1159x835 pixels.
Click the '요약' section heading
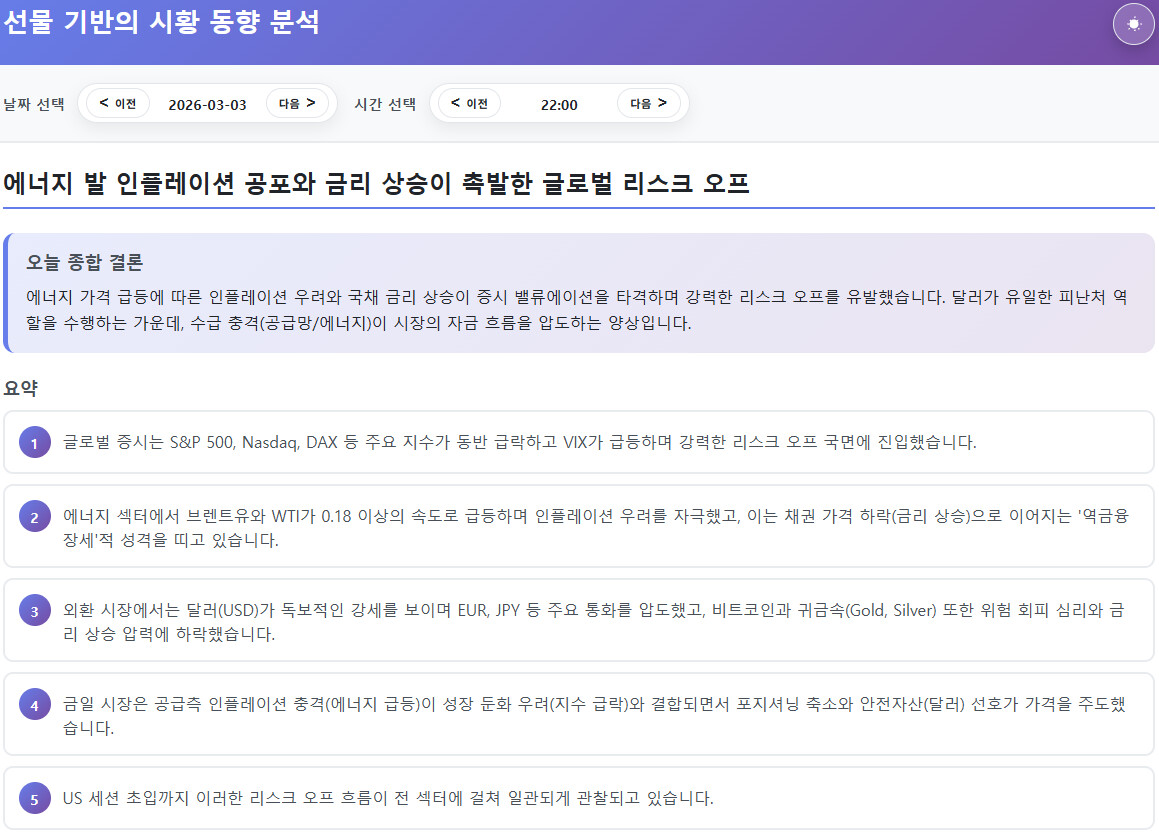21,388
